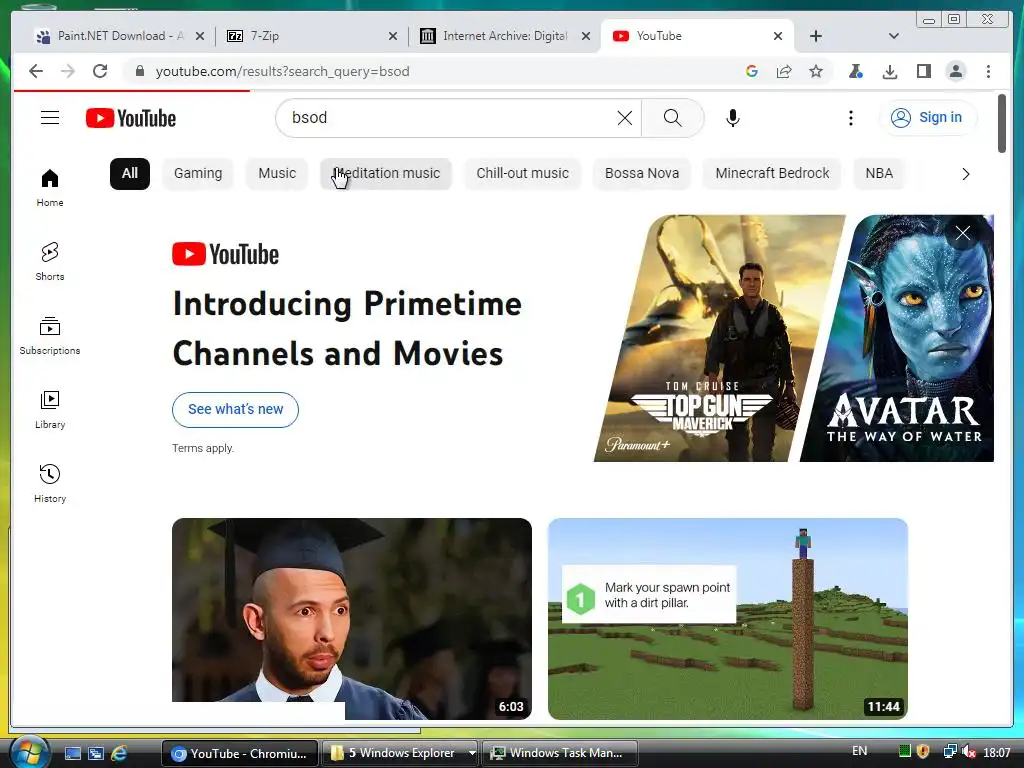
Task: Go back with browser back arrow
Action: pos(36,71)
